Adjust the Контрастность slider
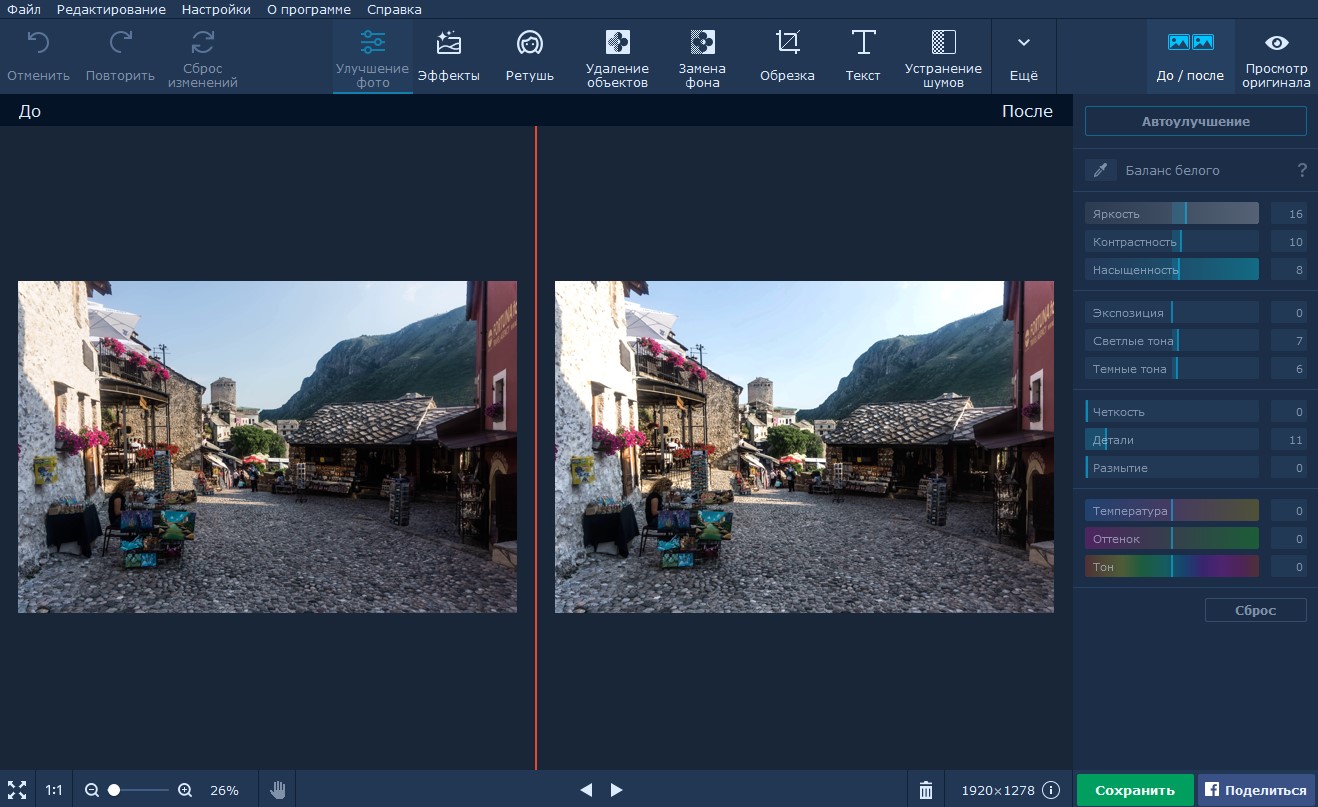 (x=1172, y=241)
